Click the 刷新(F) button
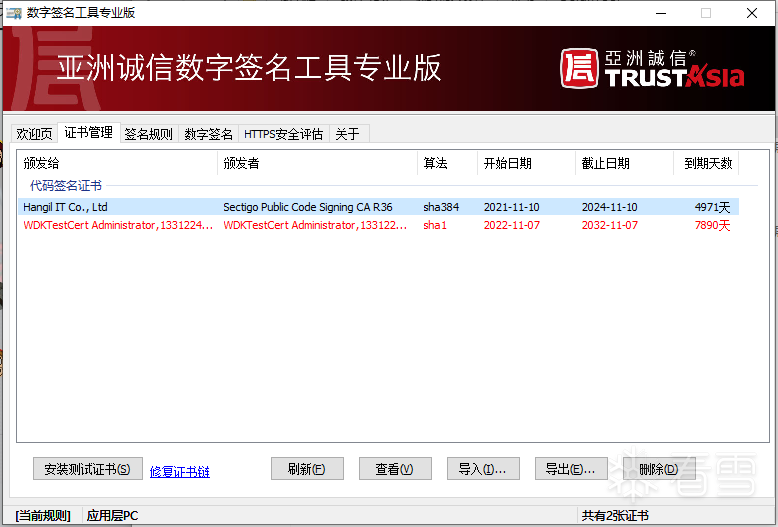This screenshot has height=527, width=778. tap(307, 469)
